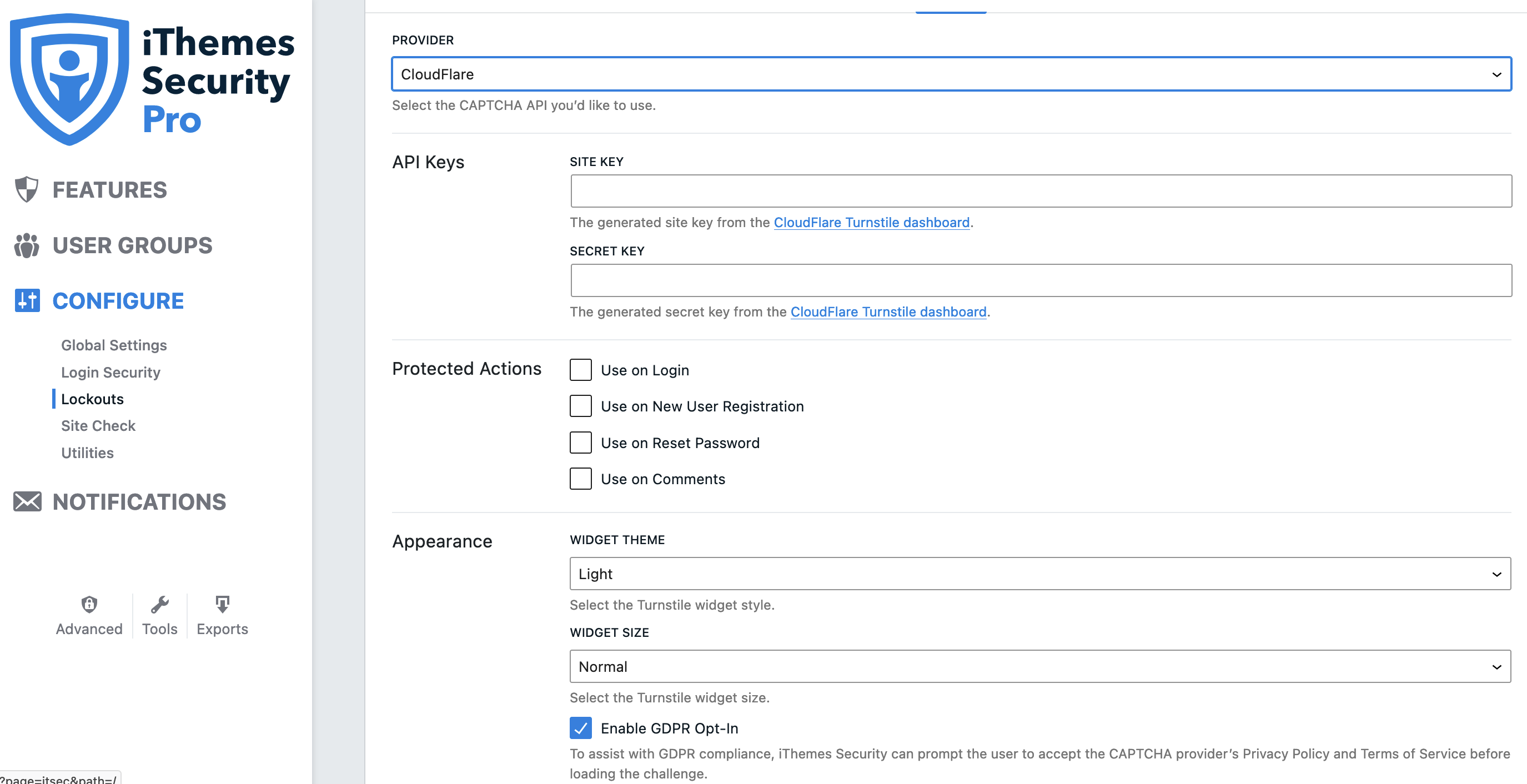This screenshot has height=784, width=1527.
Task: Open Tools via the wrench icon
Action: pos(159,604)
